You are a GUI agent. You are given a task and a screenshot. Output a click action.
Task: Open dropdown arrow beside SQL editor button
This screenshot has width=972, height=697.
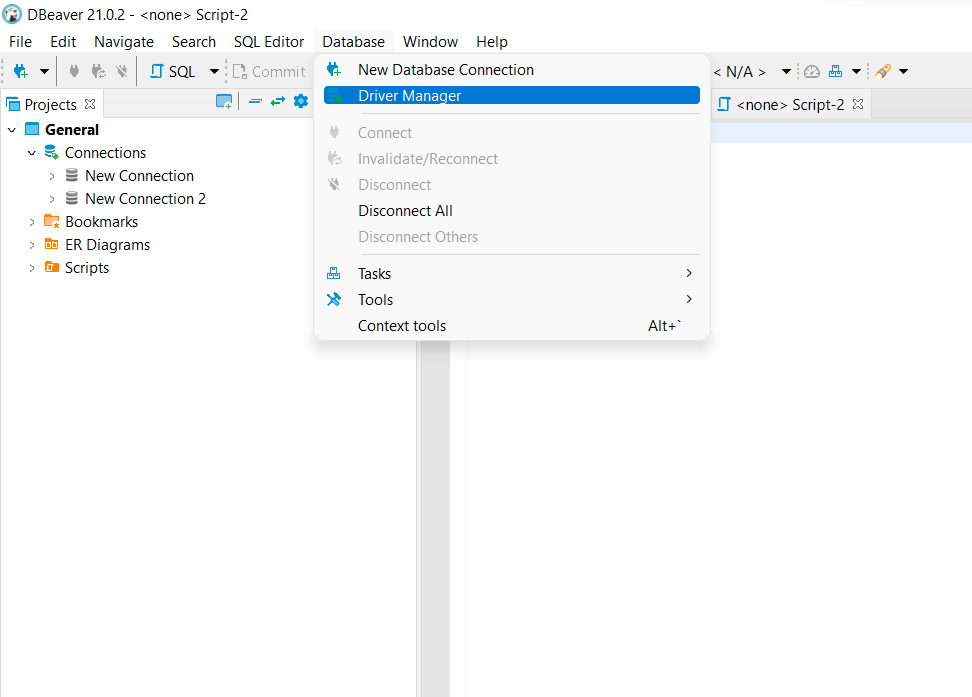pos(213,71)
